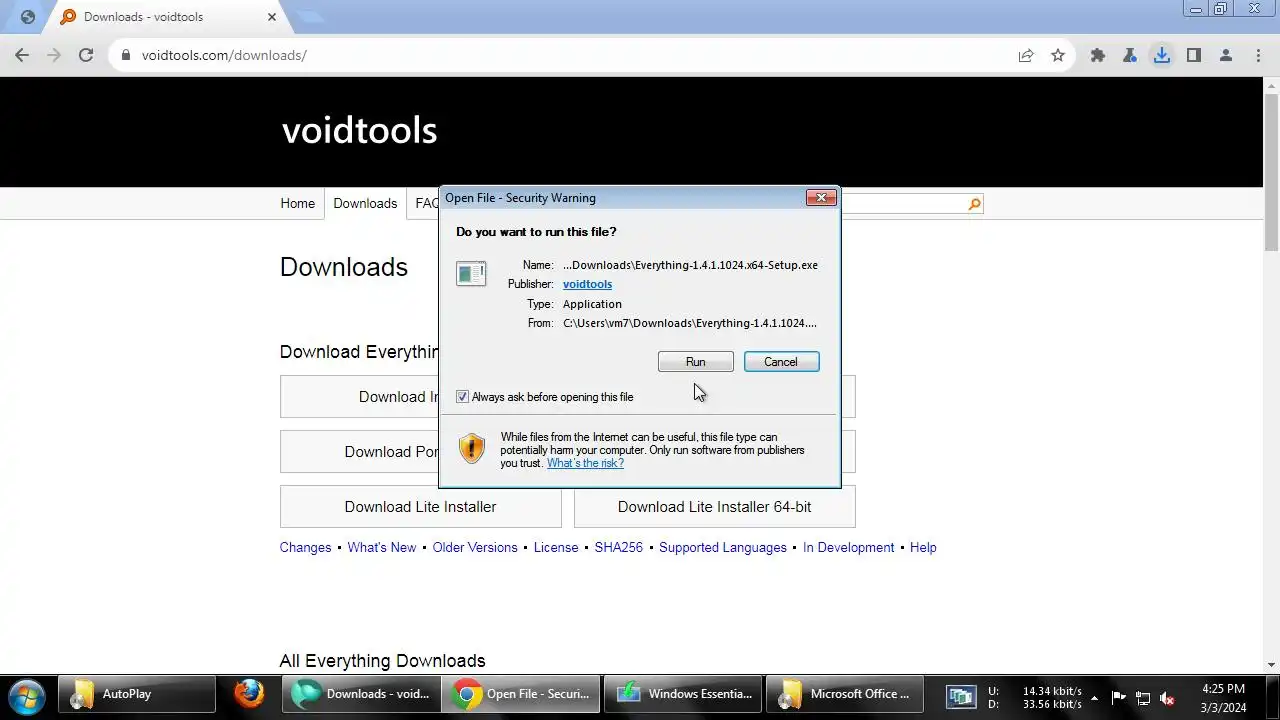Click the page vertical scrollbar thumb
This screenshot has width=1280, height=720.
(1271, 170)
